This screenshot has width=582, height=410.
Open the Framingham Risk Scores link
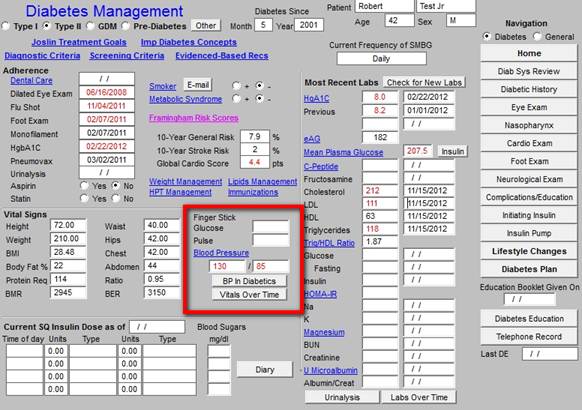(194, 118)
